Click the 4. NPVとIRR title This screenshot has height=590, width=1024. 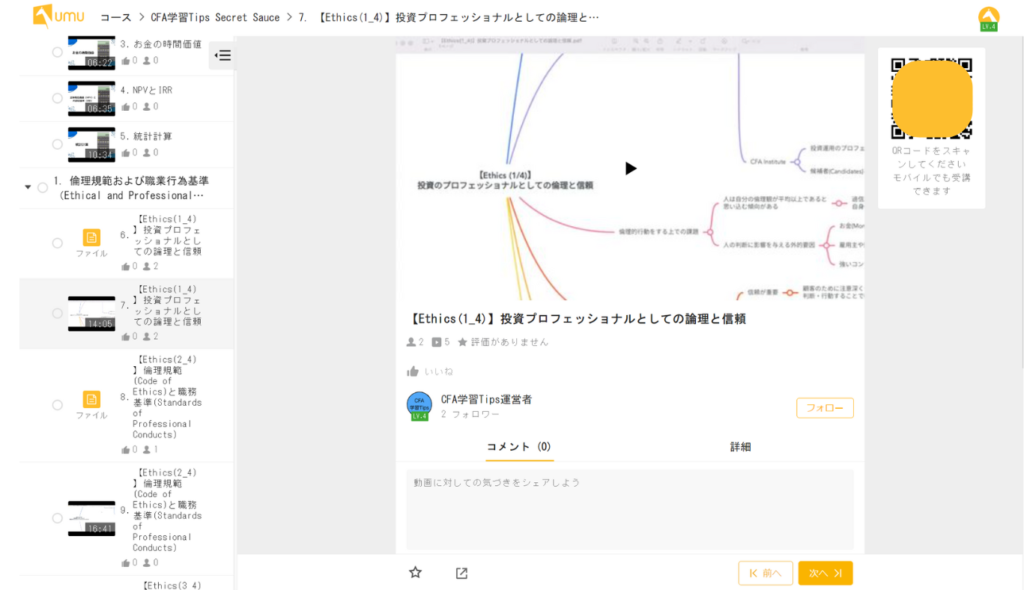146,90
